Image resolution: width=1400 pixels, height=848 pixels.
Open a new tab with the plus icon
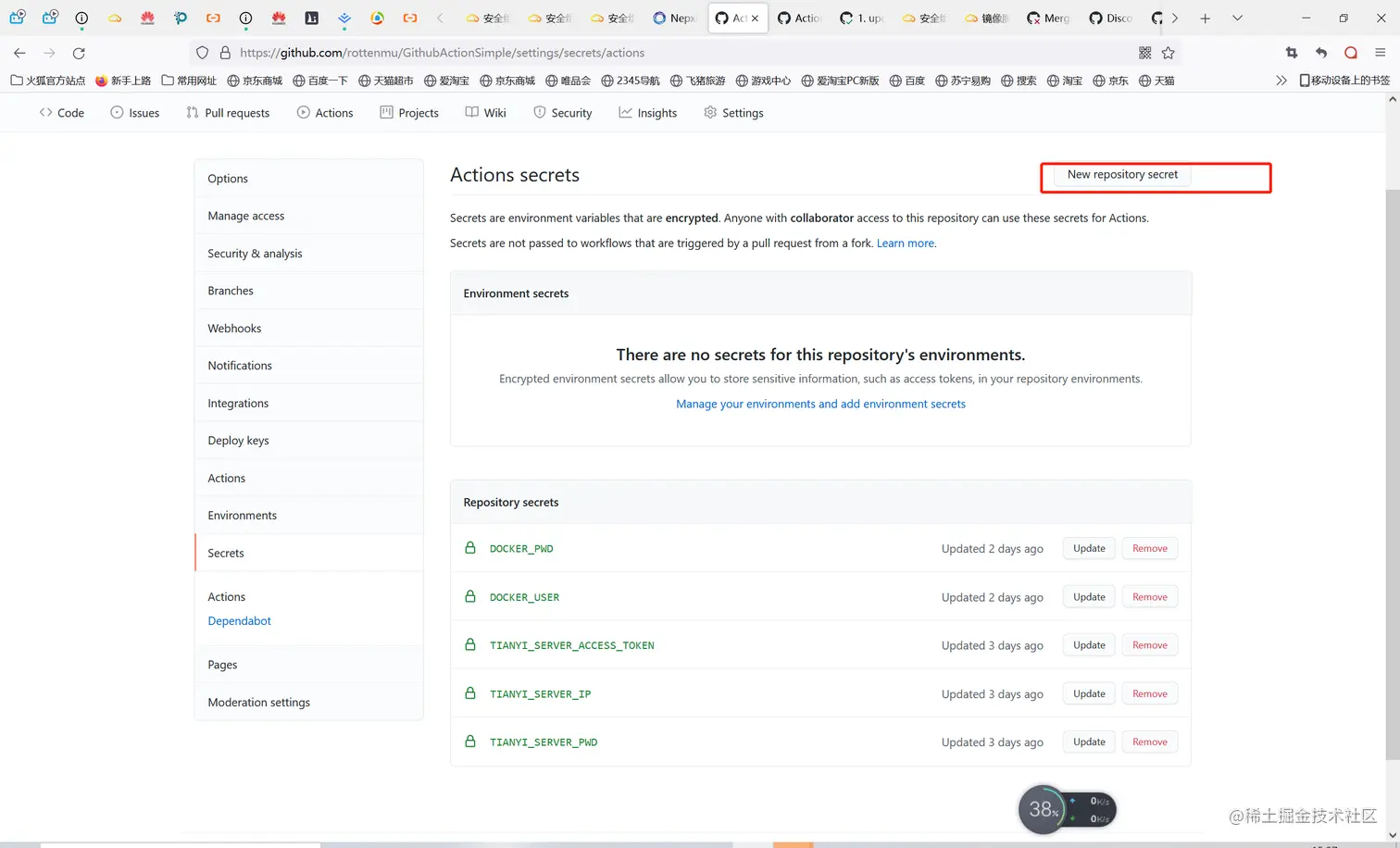(x=1205, y=18)
